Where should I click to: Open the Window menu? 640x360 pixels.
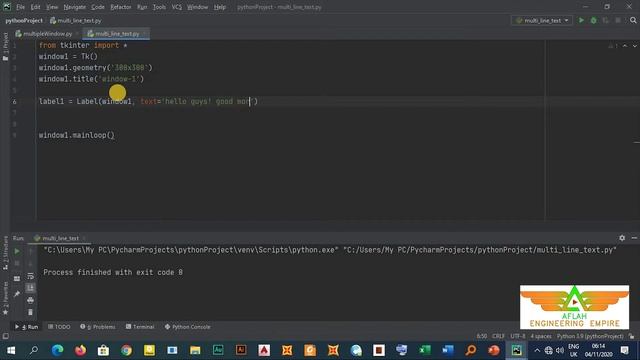(198, 7)
